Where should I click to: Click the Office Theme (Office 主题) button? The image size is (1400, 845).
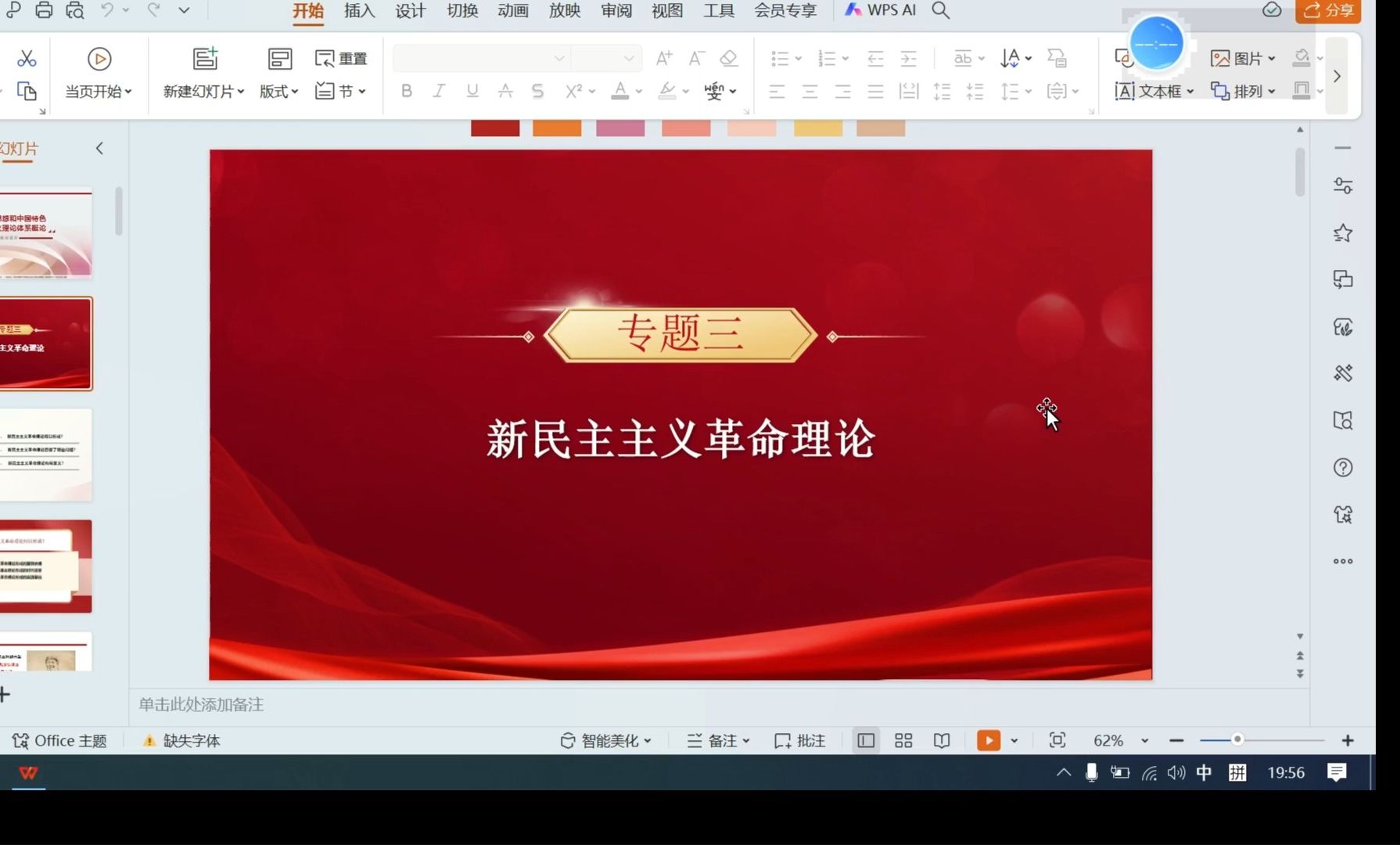click(59, 740)
